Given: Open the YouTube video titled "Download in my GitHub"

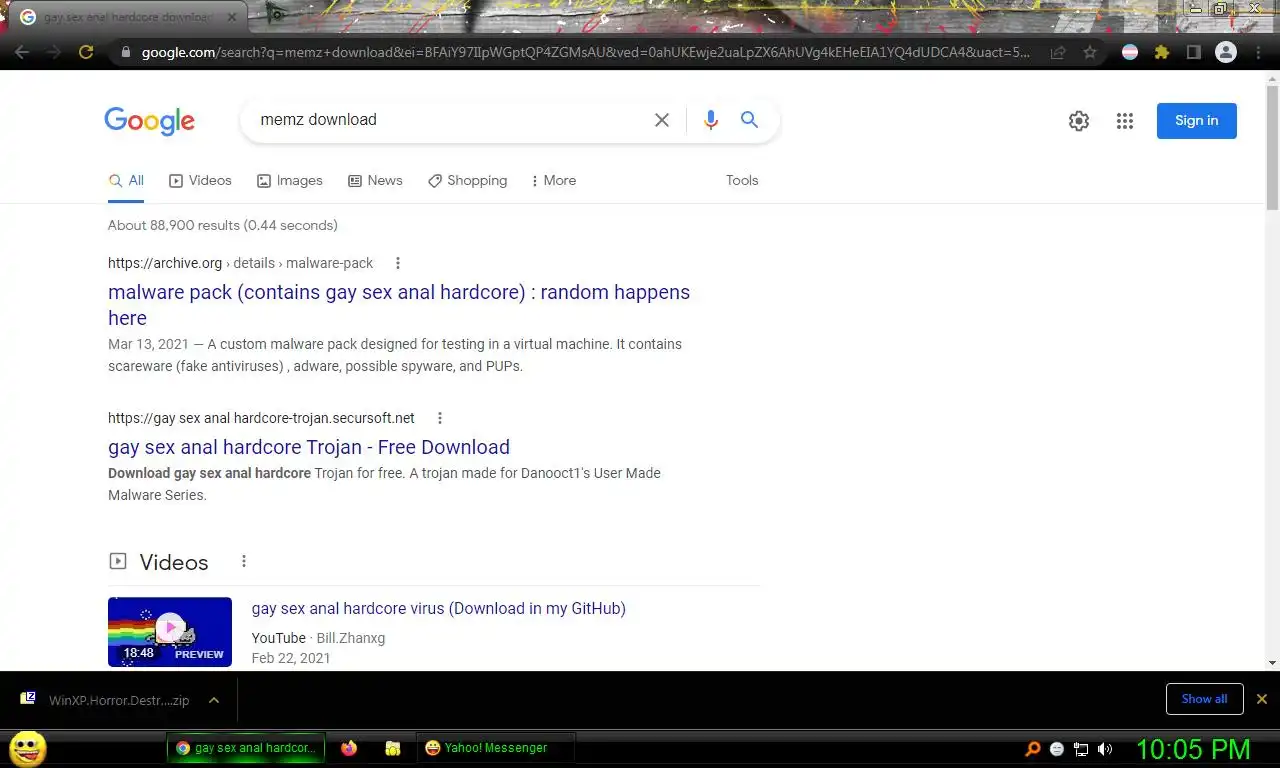Looking at the screenshot, I should pos(439,608).
